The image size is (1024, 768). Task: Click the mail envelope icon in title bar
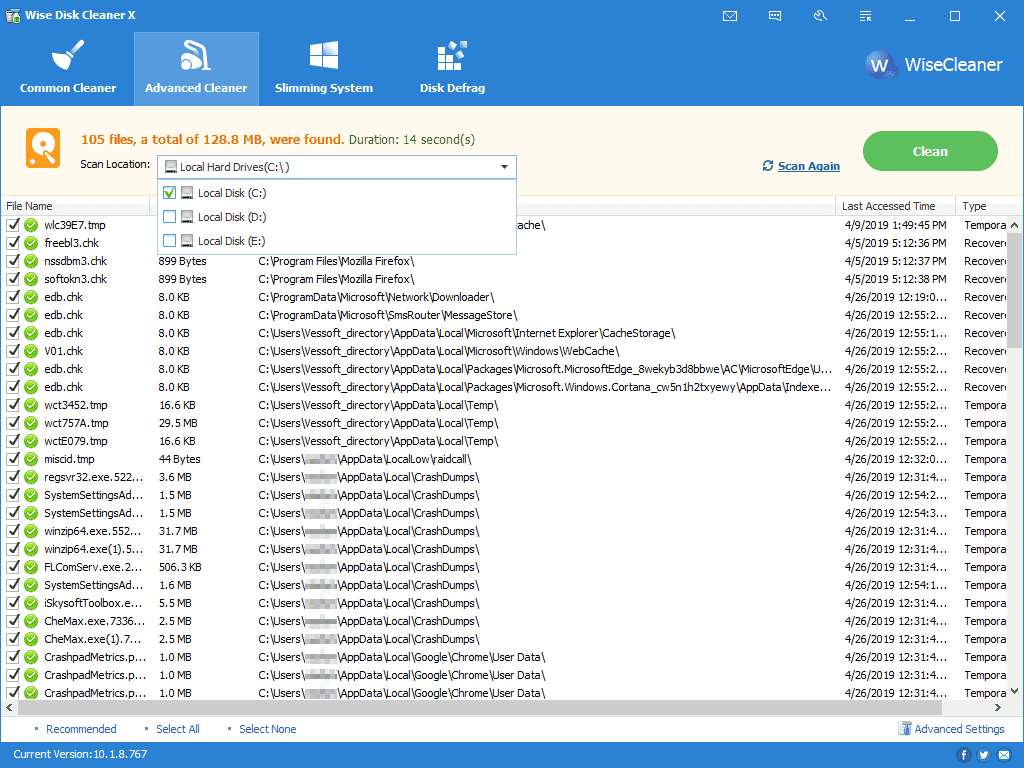[x=730, y=16]
